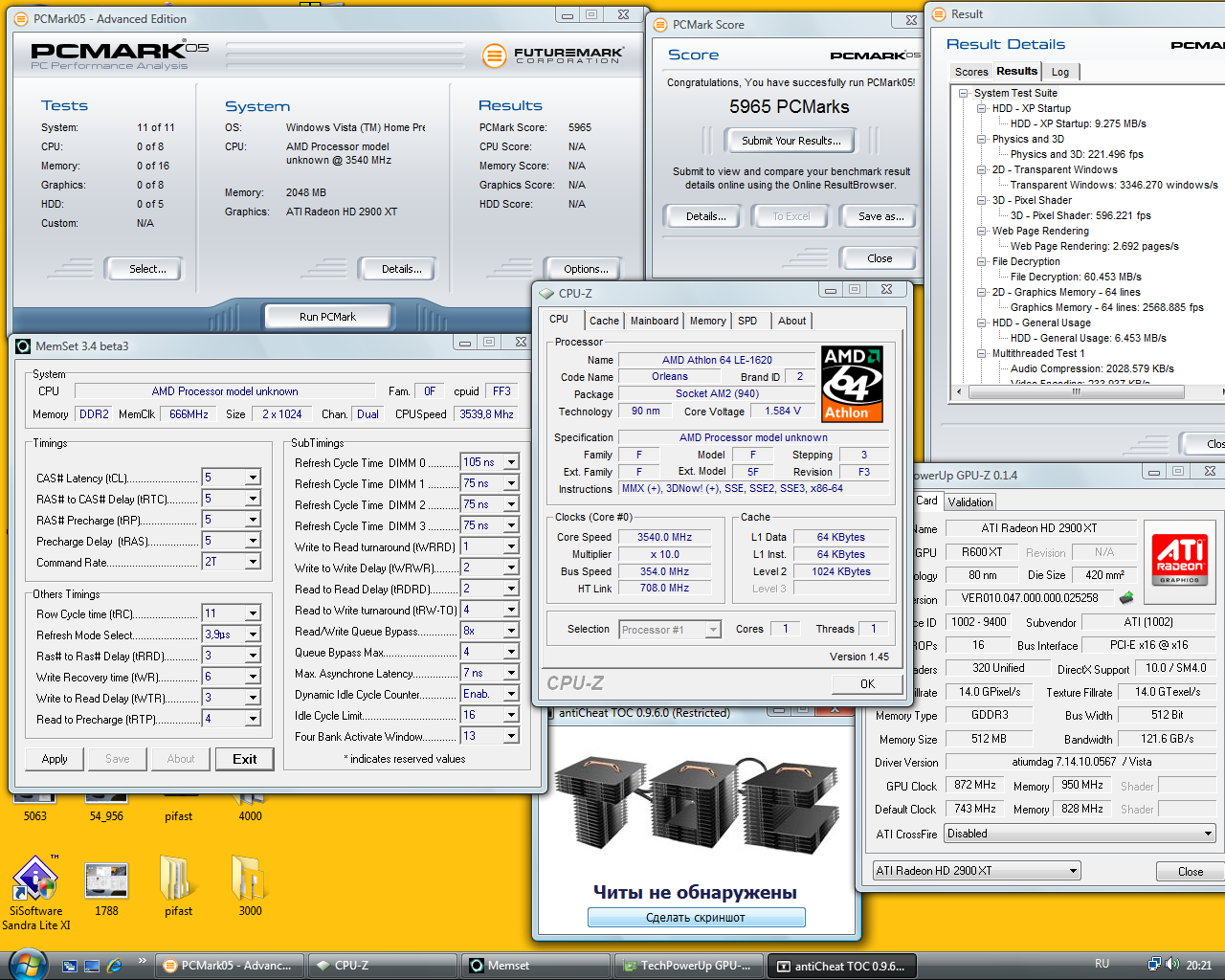Switch to the SPD tab in CPU-Z

747,321
